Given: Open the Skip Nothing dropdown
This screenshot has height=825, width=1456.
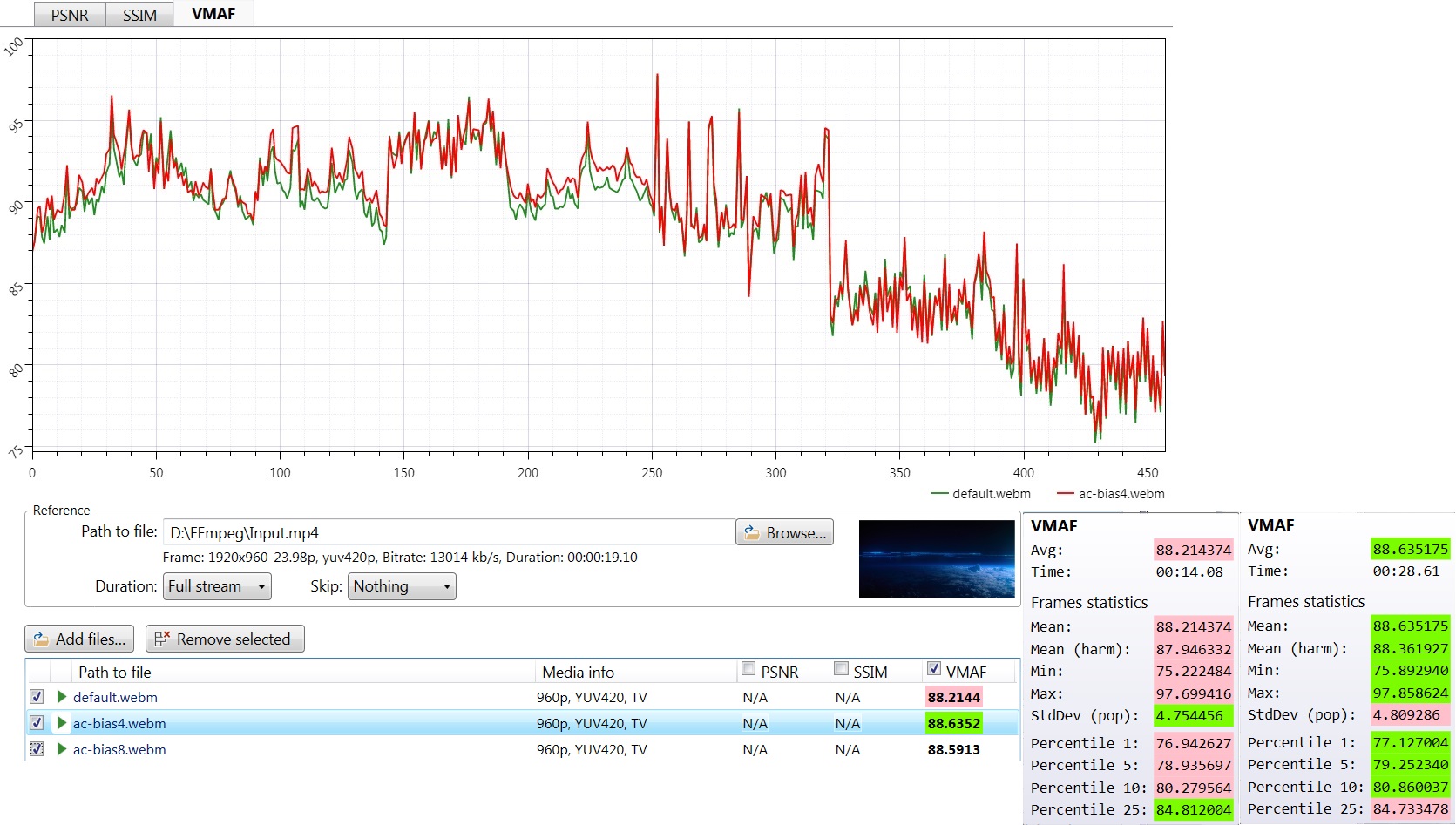Looking at the screenshot, I should click(402, 586).
